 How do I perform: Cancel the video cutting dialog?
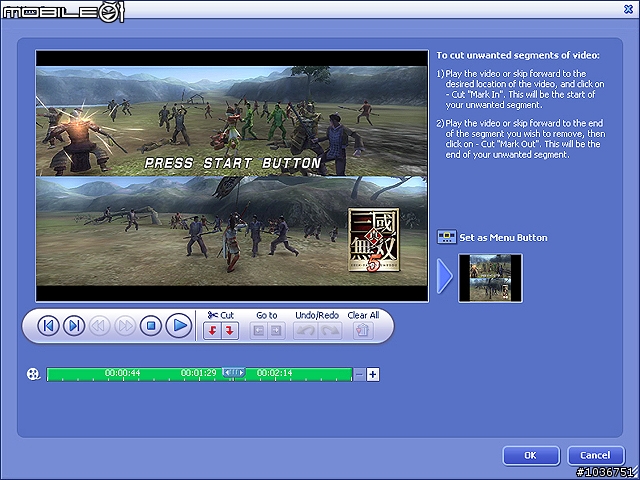[595, 455]
